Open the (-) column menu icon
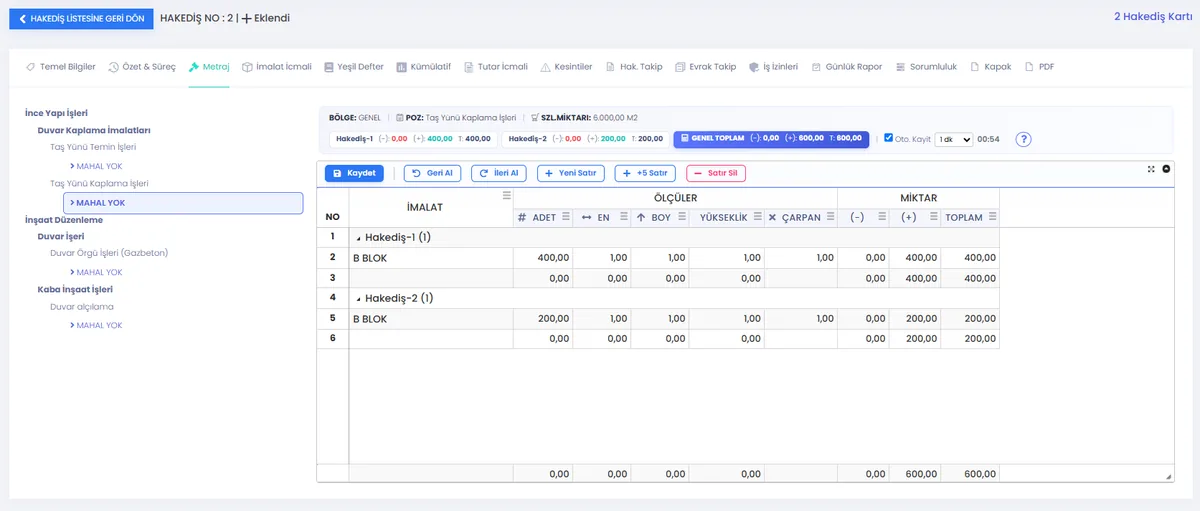The height and width of the screenshot is (511, 1200). [880, 217]
